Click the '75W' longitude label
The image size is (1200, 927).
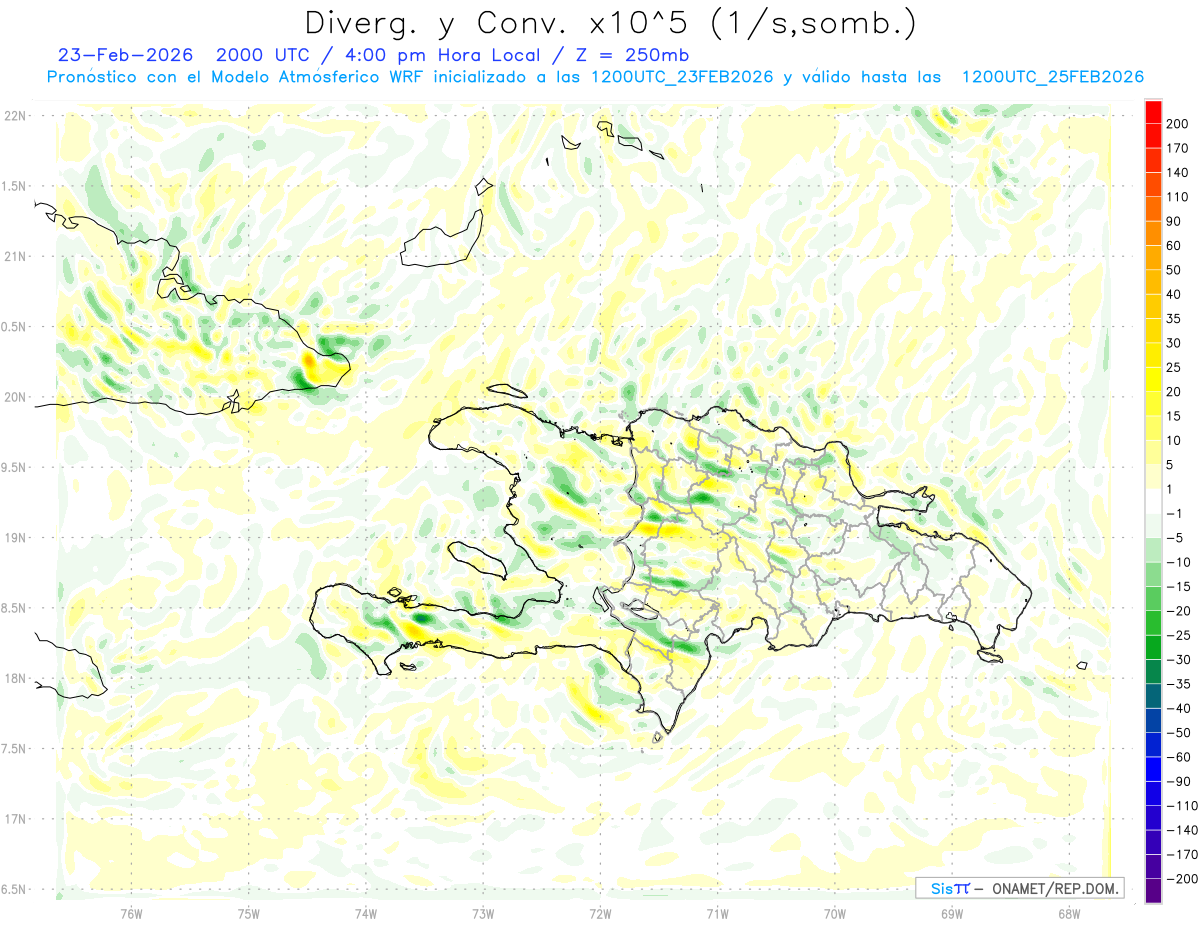[x=249, y=913]
